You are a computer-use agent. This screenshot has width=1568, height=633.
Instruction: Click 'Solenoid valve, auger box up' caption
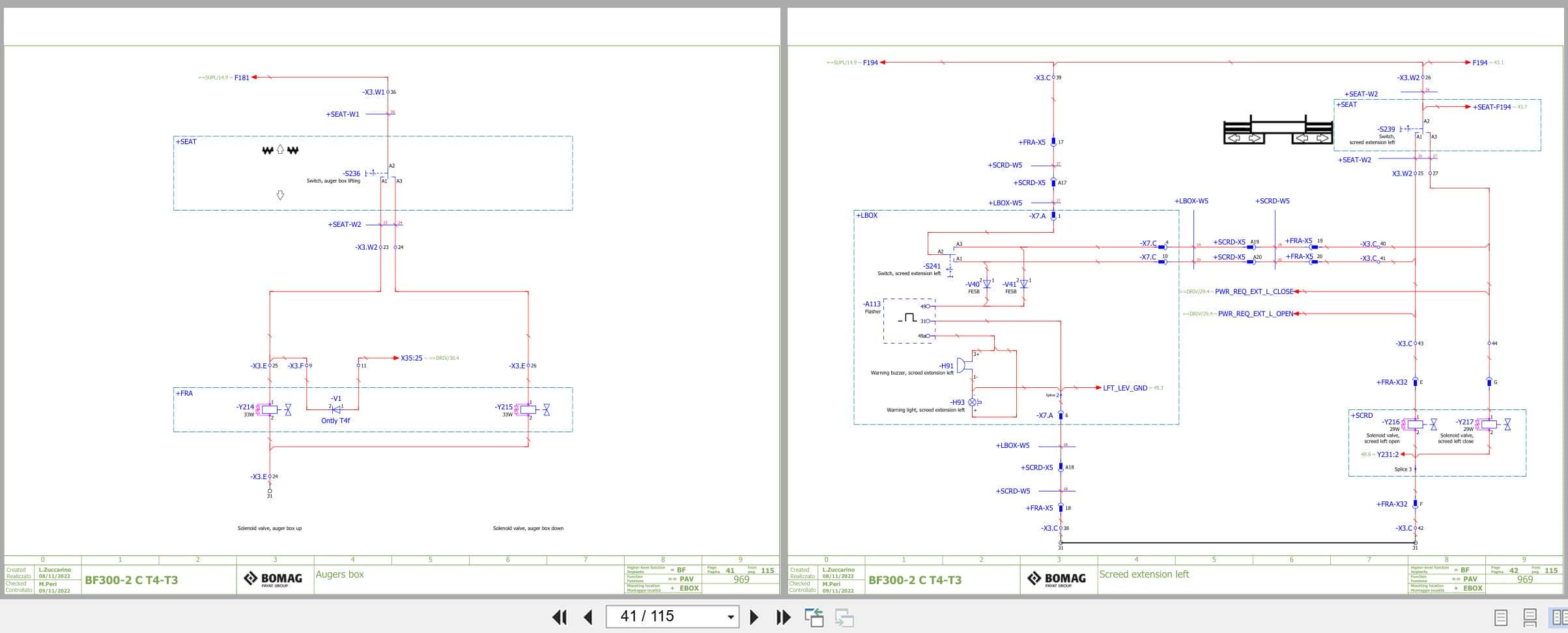point(270,528)
